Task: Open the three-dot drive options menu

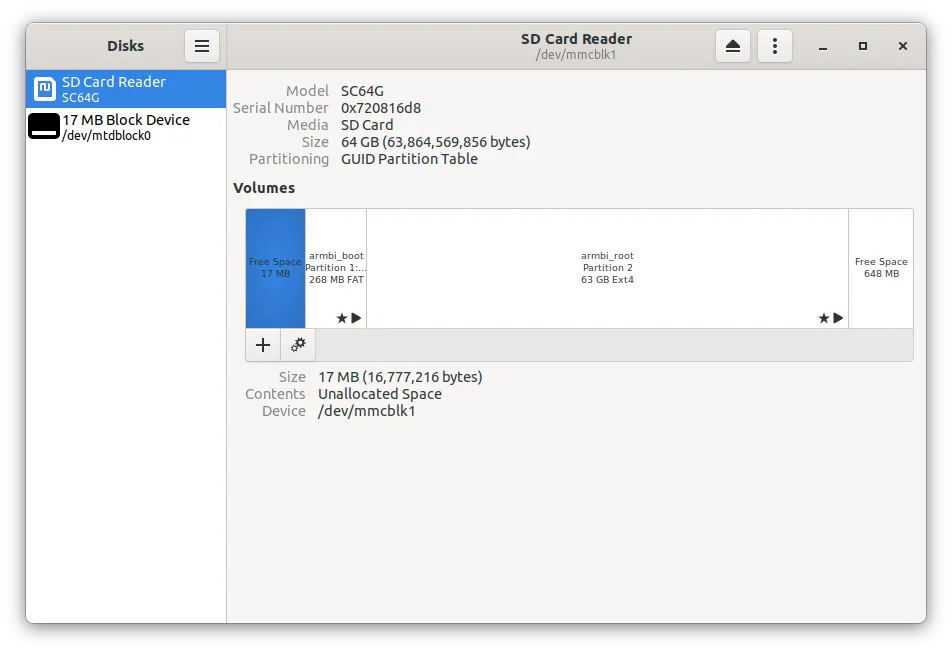Action: 775,46
